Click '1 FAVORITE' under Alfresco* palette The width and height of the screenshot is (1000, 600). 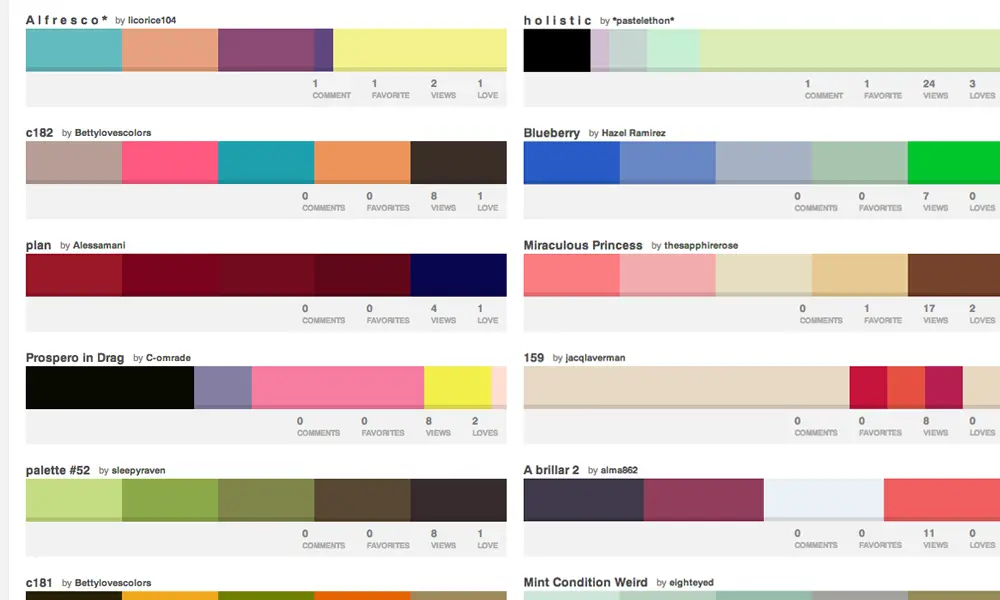390,89
